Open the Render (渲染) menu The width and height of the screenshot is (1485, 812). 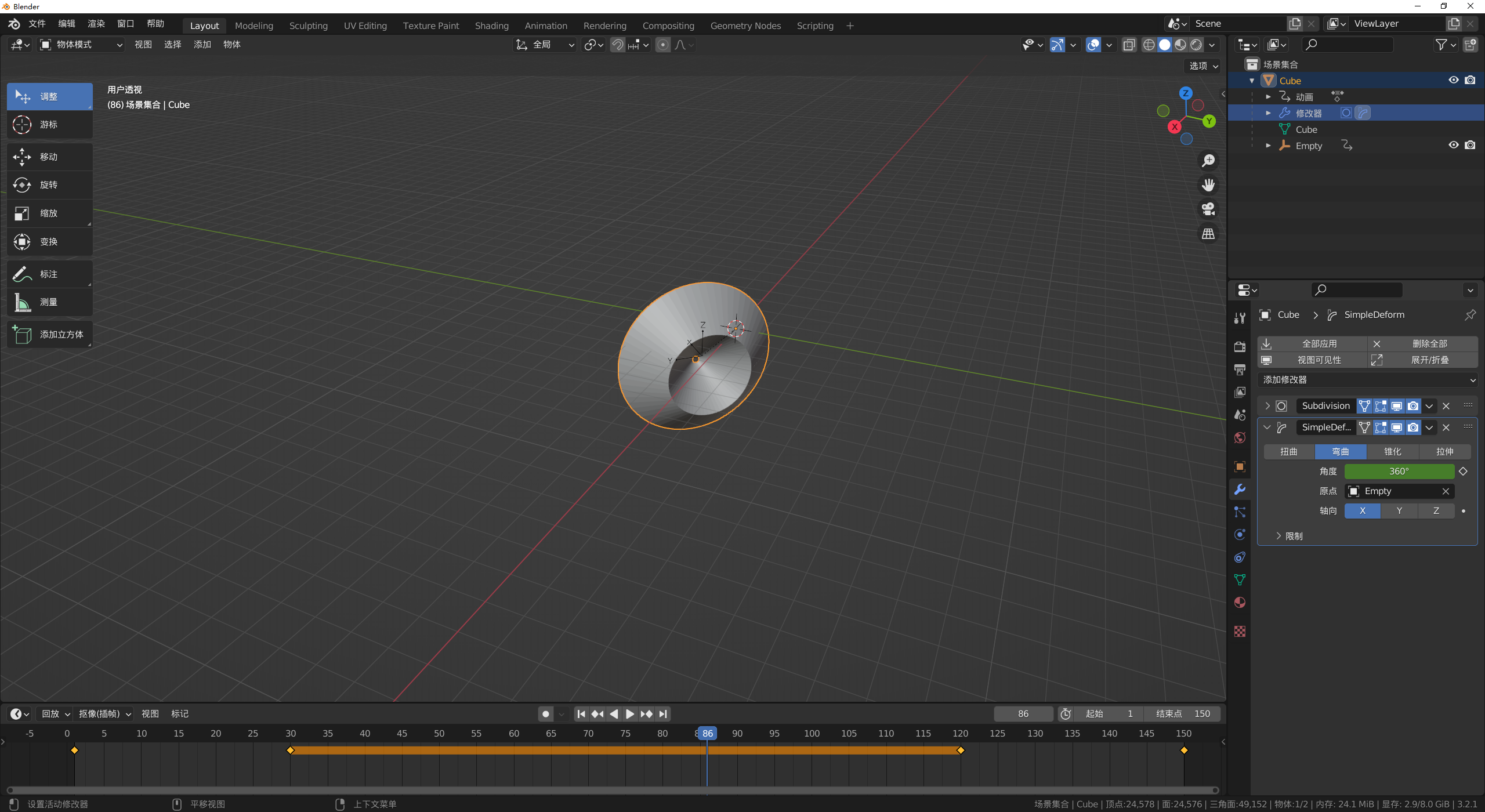[x=96, y=24]
